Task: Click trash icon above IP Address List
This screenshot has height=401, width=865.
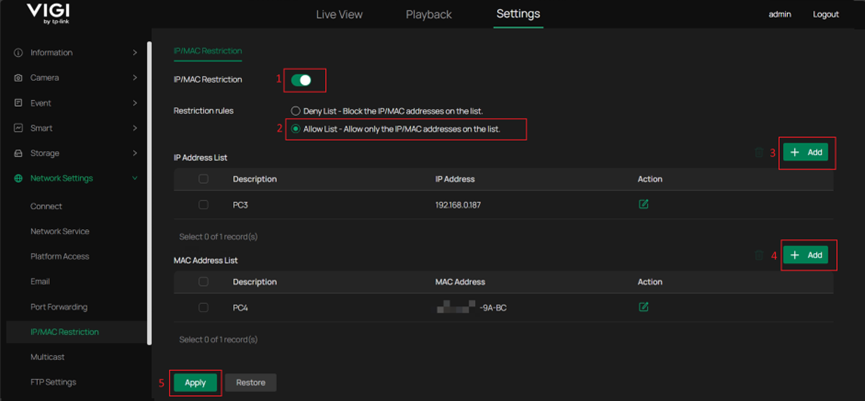Action: click(x=759, y=153)
